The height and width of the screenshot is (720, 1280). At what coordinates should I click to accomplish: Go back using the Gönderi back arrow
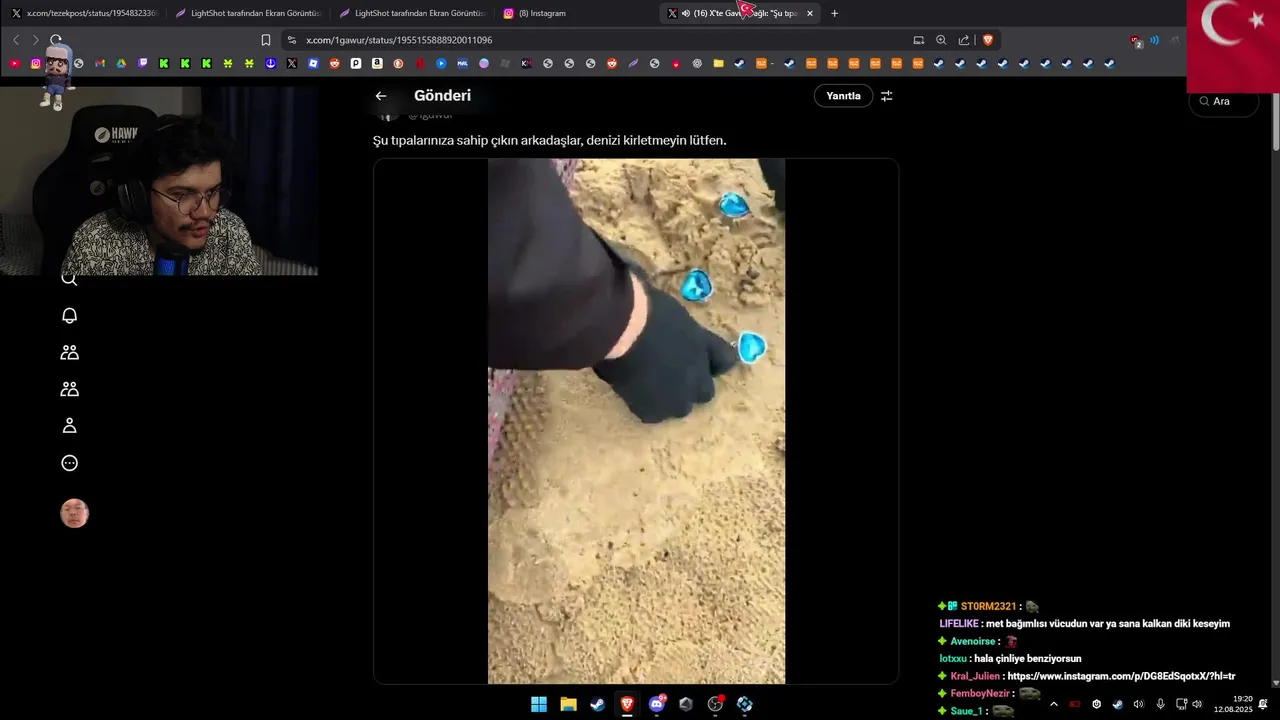pyautogui.click(x=381, y=96)
